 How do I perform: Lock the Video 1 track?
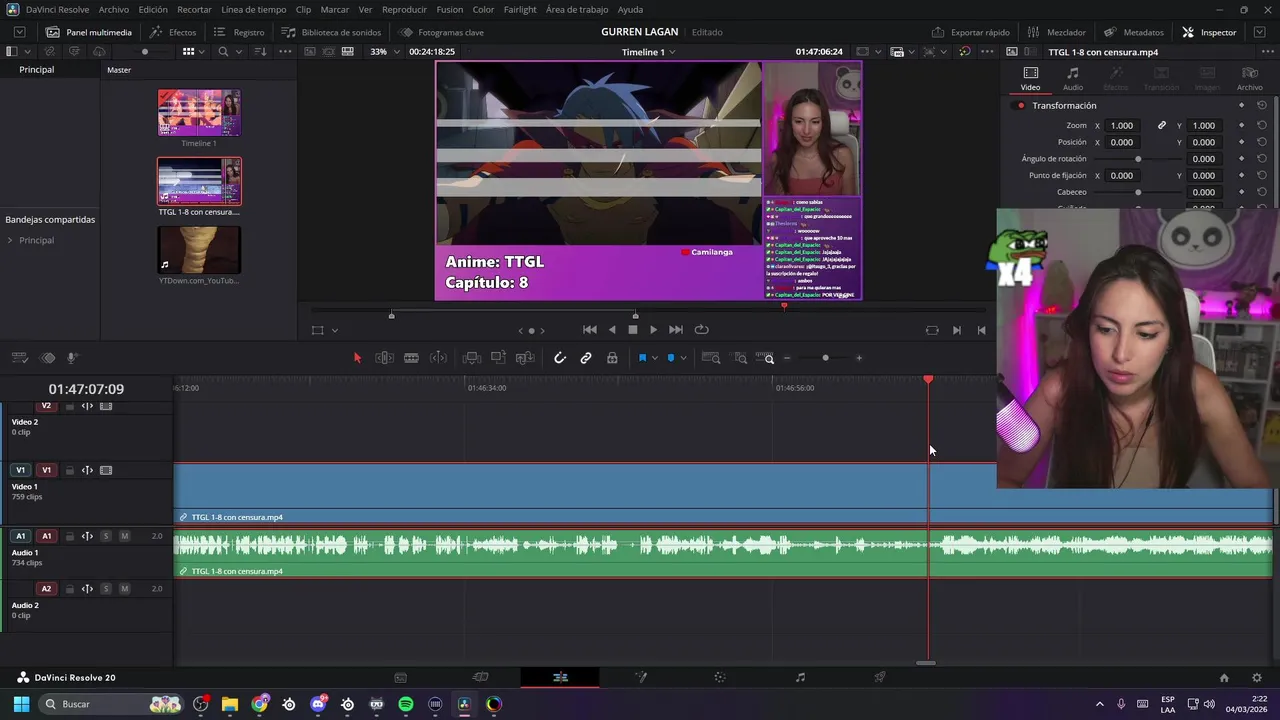70,470
